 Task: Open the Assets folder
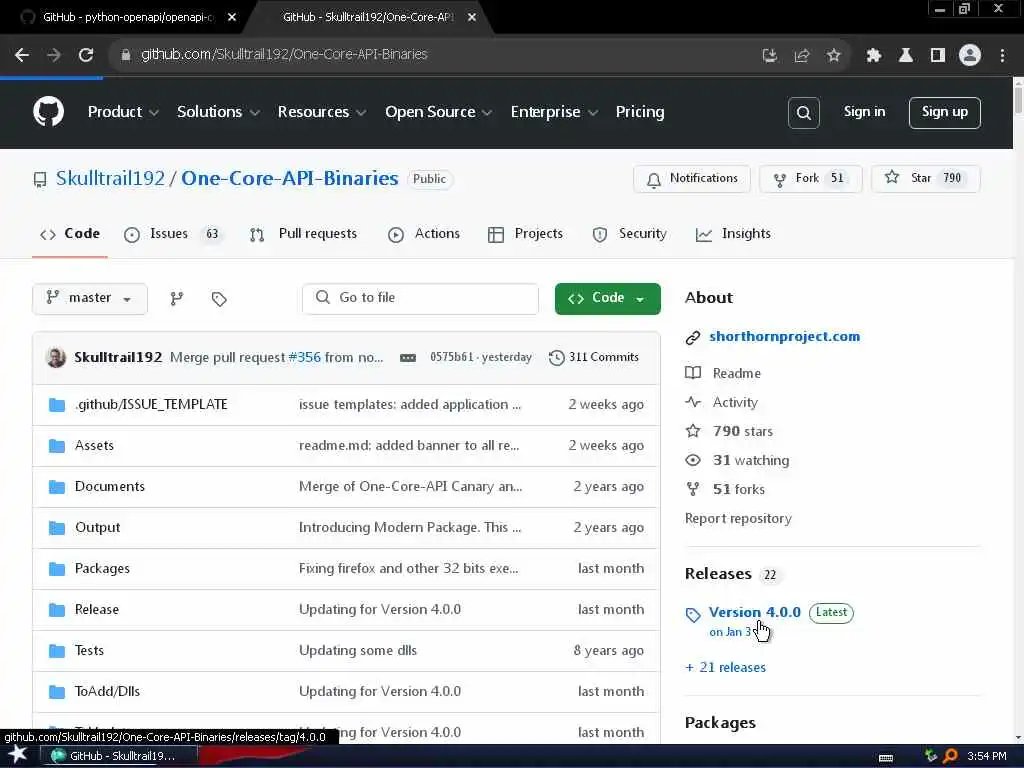[x=94, y=445]
